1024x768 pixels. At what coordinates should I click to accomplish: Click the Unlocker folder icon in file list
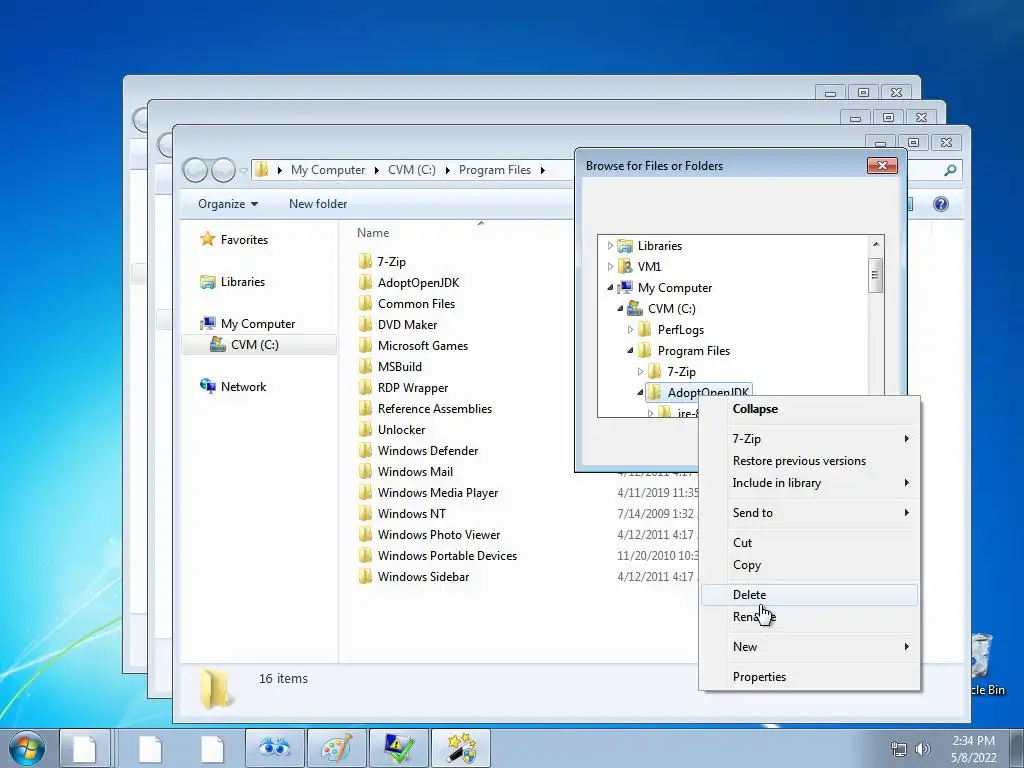coord(366,429)
